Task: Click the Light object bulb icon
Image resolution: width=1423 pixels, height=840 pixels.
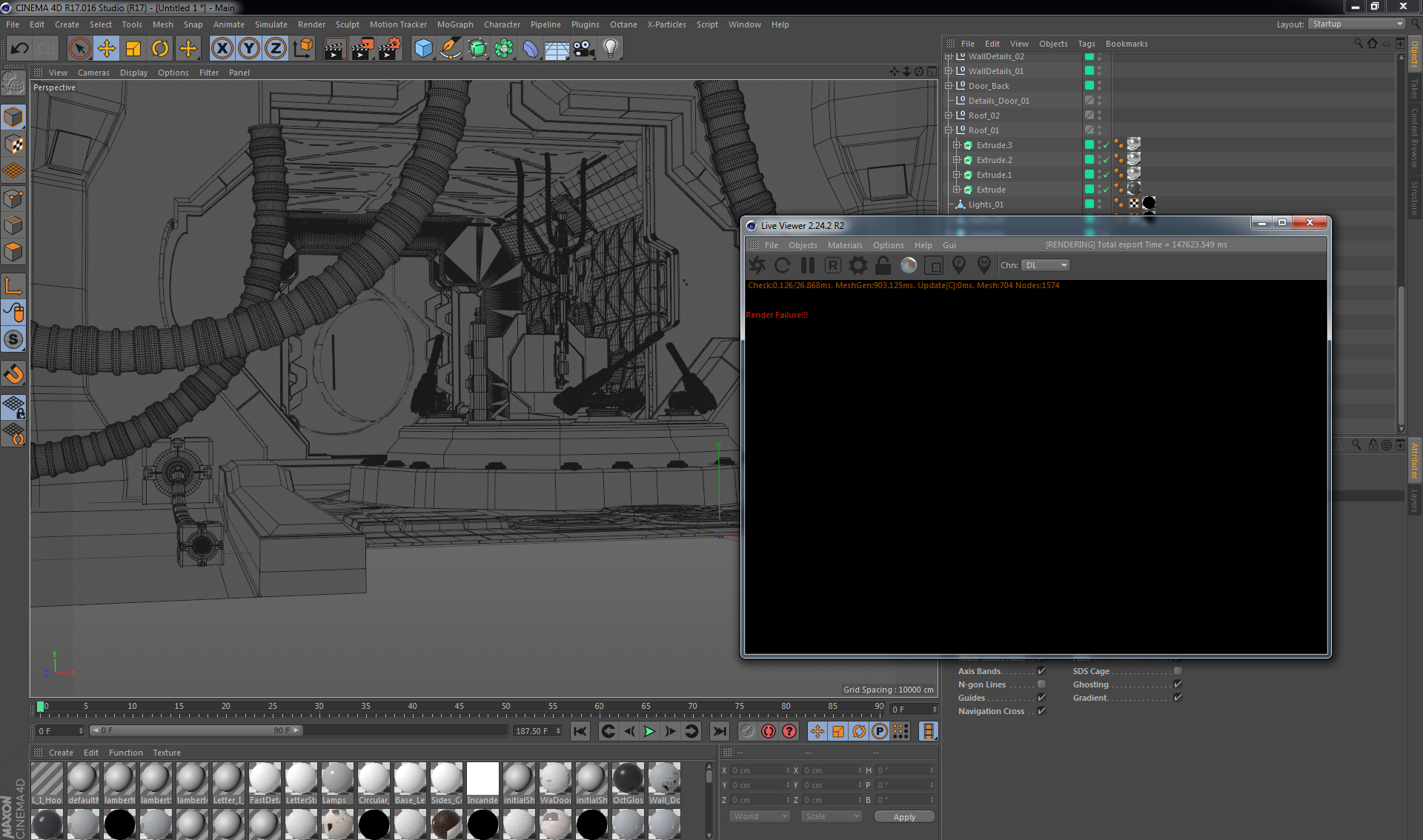Action: (610, 49)
